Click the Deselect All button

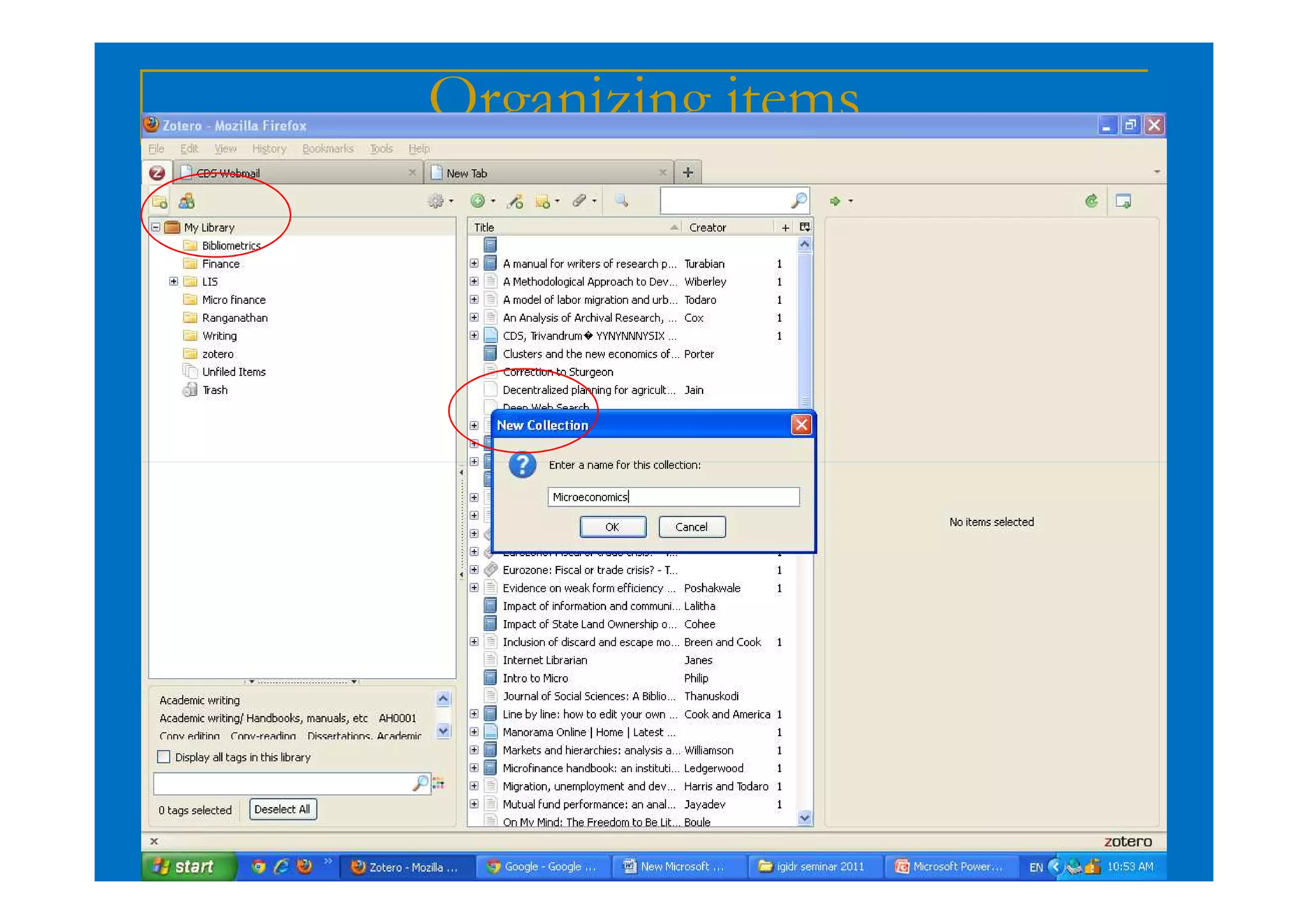click(282, 809)
